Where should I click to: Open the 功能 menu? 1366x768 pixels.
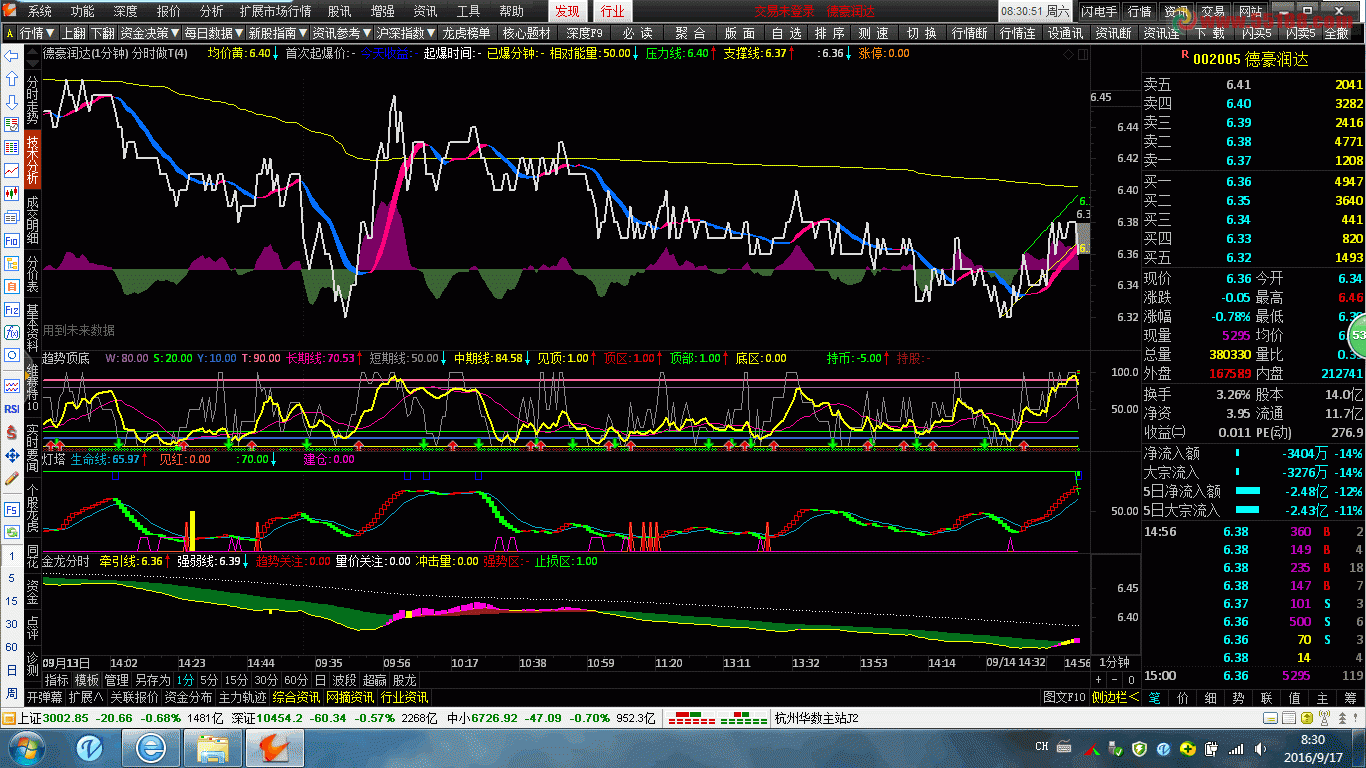tap(83, 11)
